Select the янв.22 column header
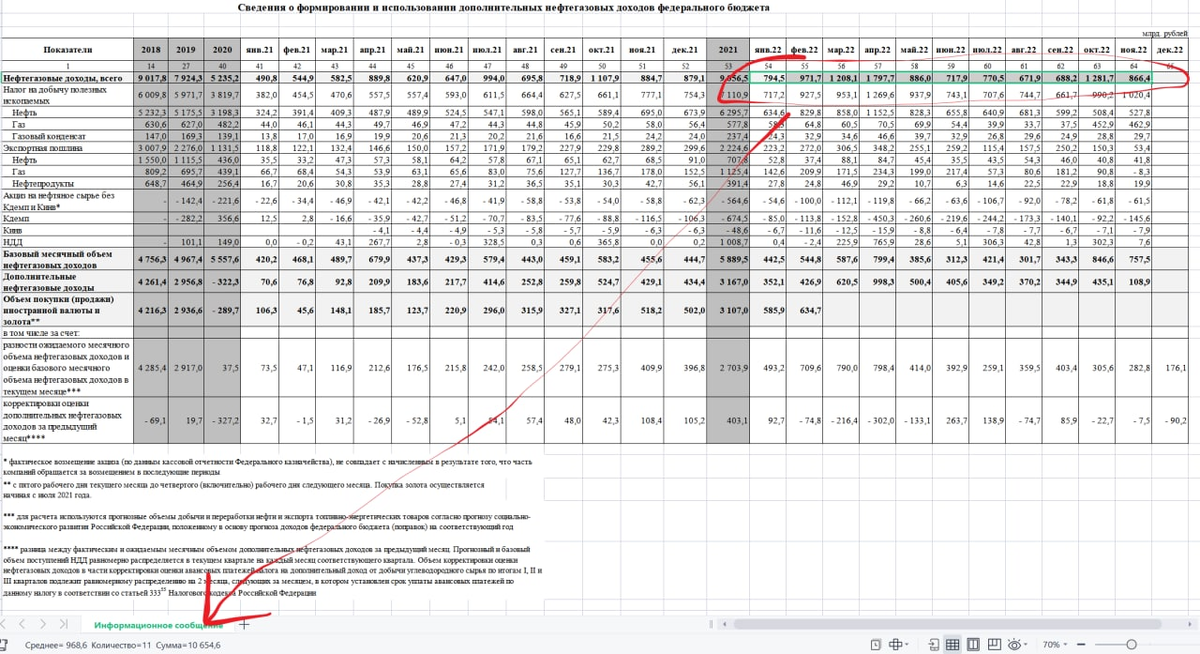The image size is (1200, 654). [x=769, y=49]
